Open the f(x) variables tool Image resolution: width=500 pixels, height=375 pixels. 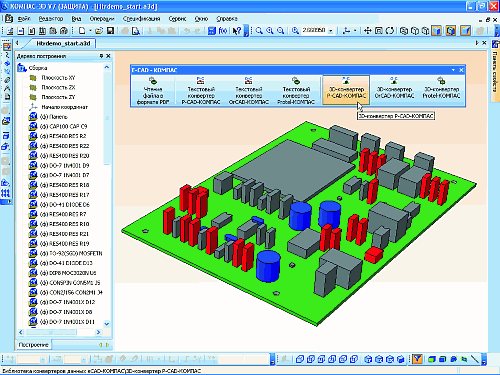coord(223,31)
